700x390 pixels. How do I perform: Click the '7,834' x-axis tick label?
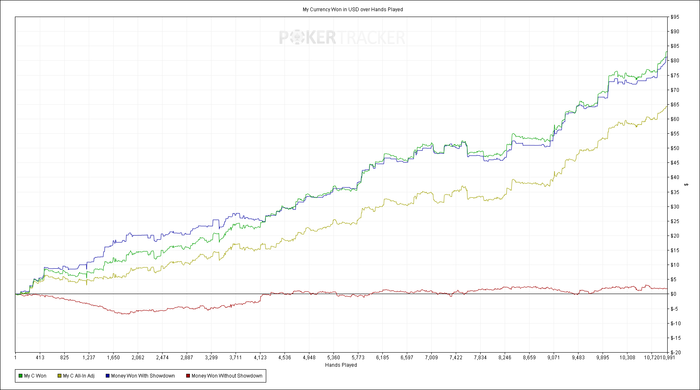480,357
